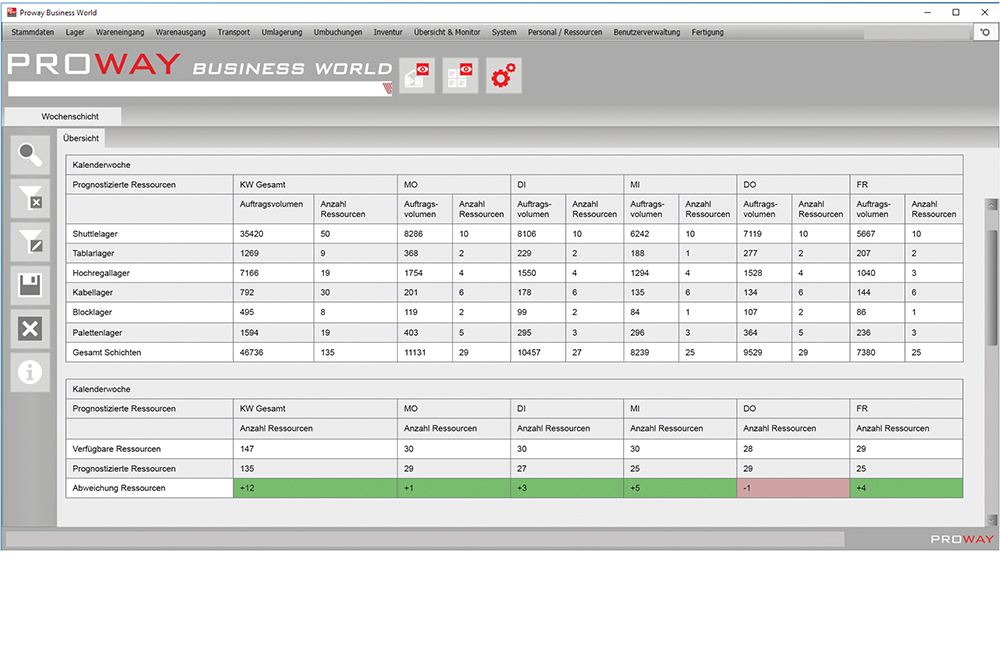Screen dimensions: 1000x667
Task: Click Palettenlager total volume 1594
Action: 249,333
